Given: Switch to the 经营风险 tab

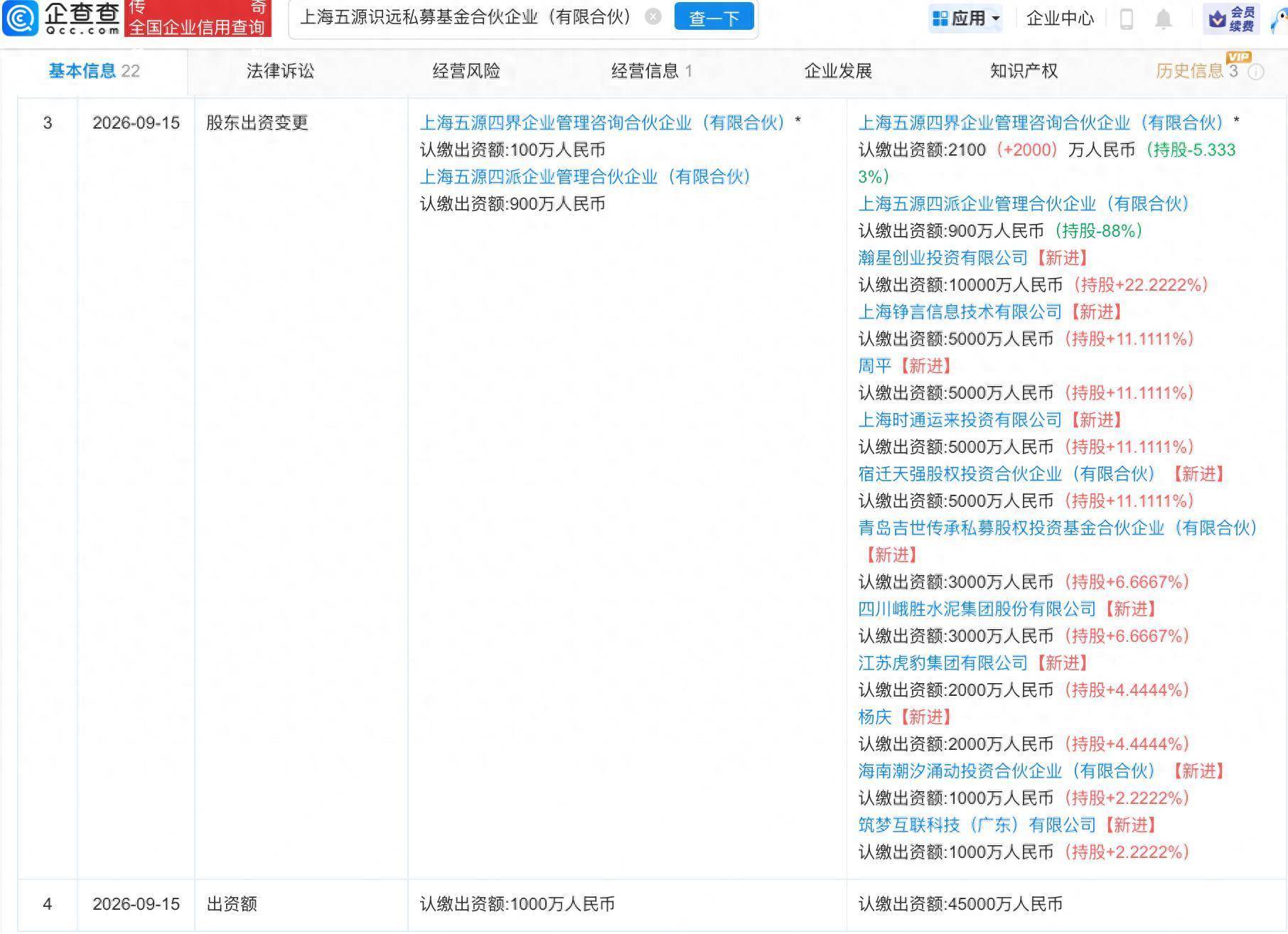Looking at the screenshot, I should (466, 71).
